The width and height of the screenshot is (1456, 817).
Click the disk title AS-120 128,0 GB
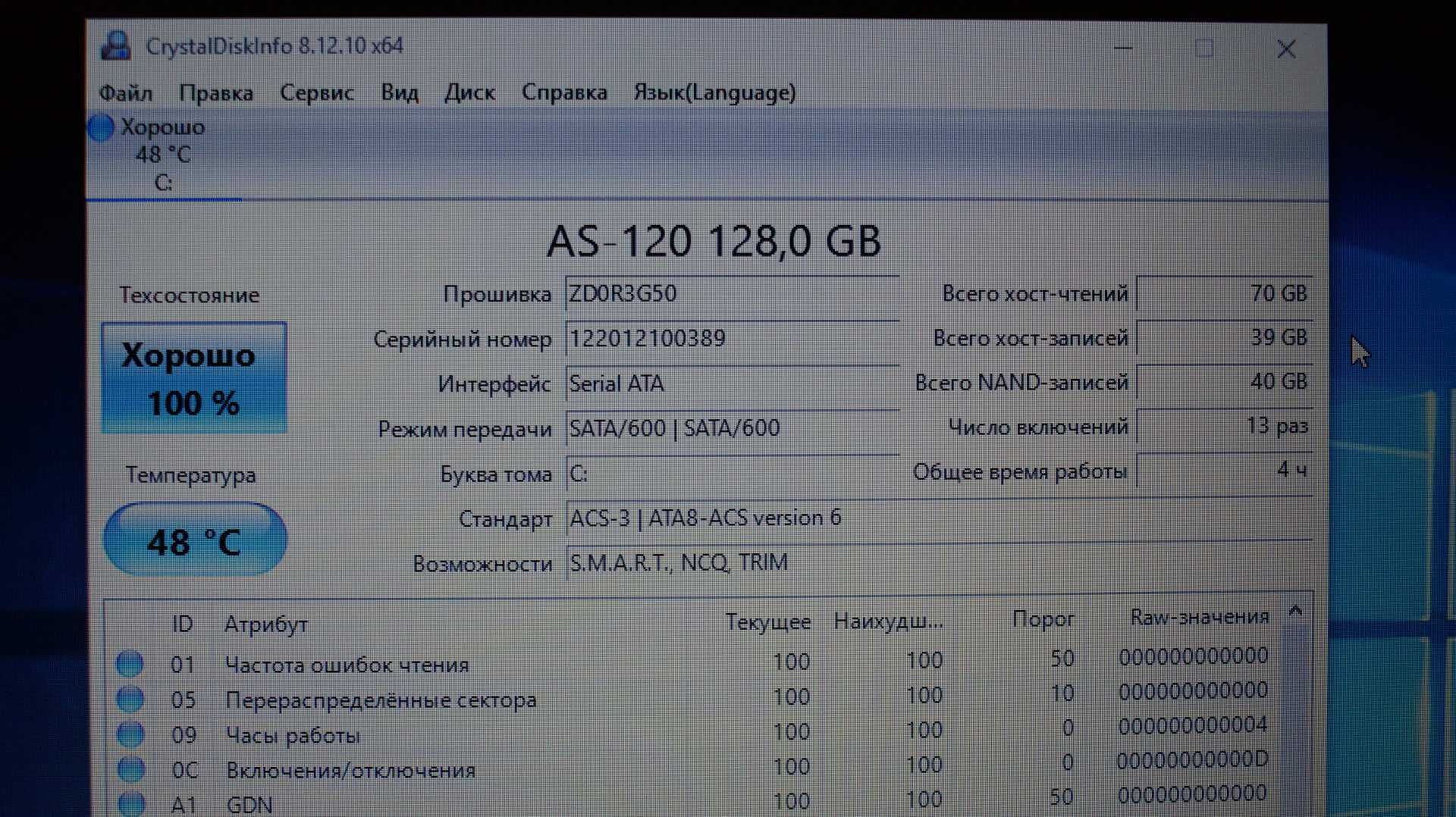tap(714, 242)
